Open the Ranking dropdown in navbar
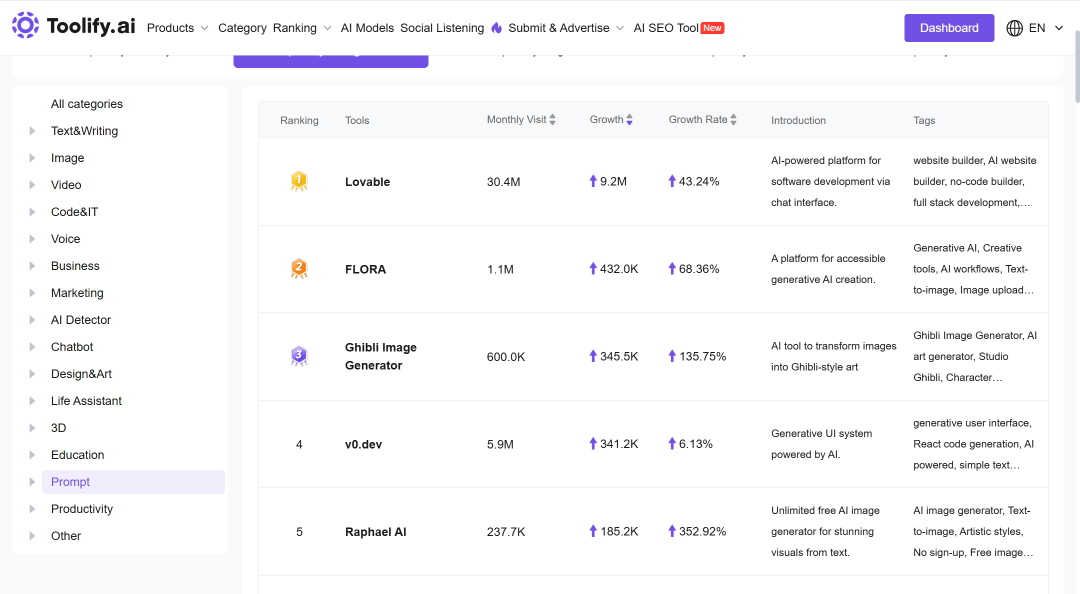This screenshot has width=1080, height=594. tap(302, 28)
